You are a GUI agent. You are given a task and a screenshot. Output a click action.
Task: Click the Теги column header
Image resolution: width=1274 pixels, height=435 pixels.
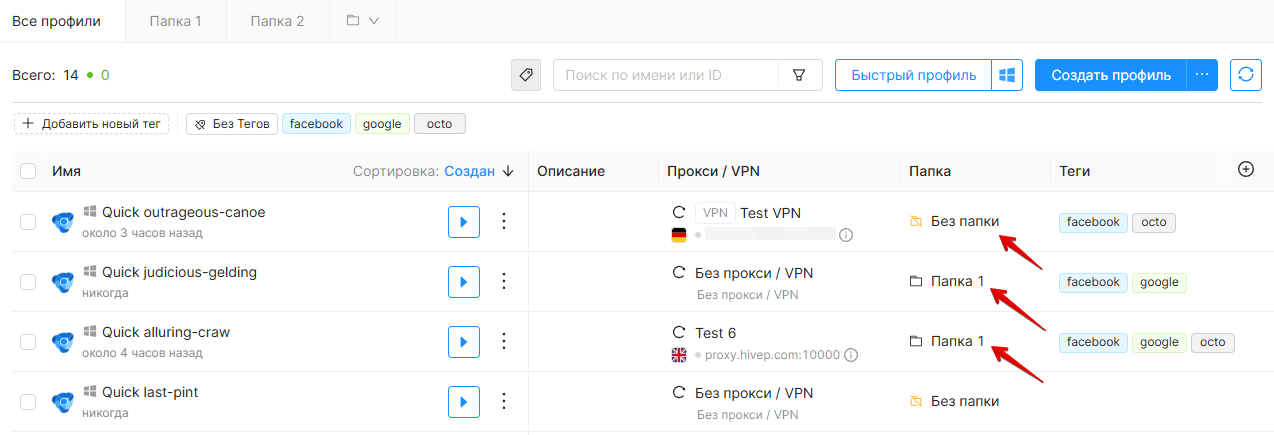point(1075,171)
